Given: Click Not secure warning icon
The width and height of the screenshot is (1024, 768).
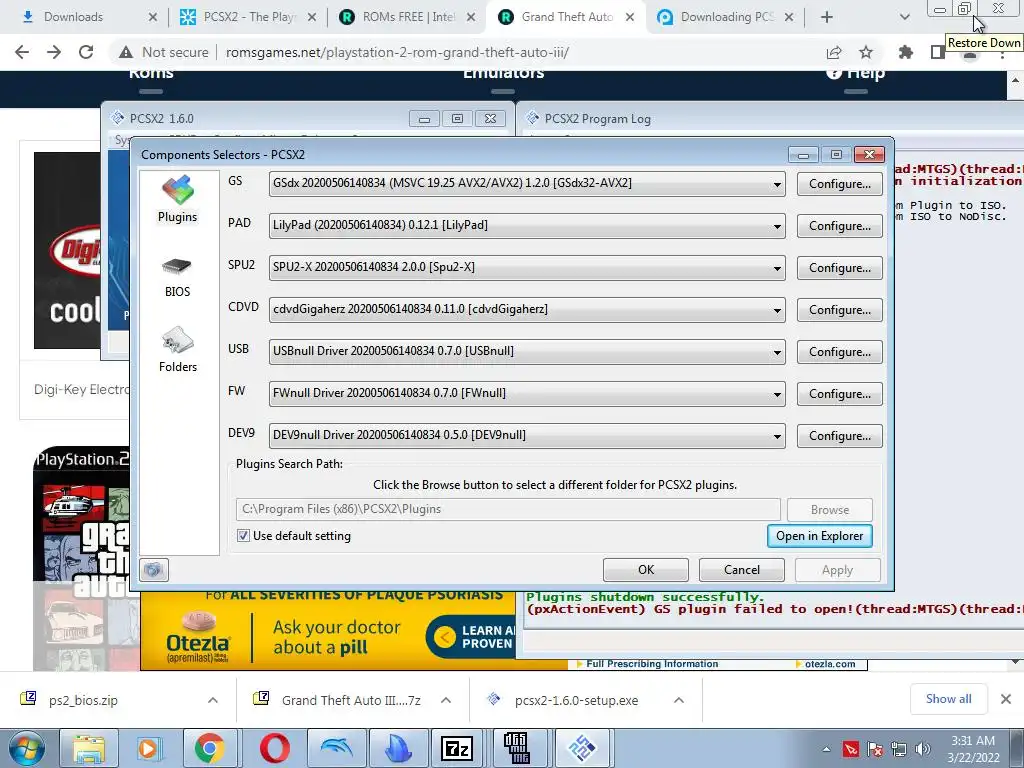Looking at the screenshot, I should [125, 52].
